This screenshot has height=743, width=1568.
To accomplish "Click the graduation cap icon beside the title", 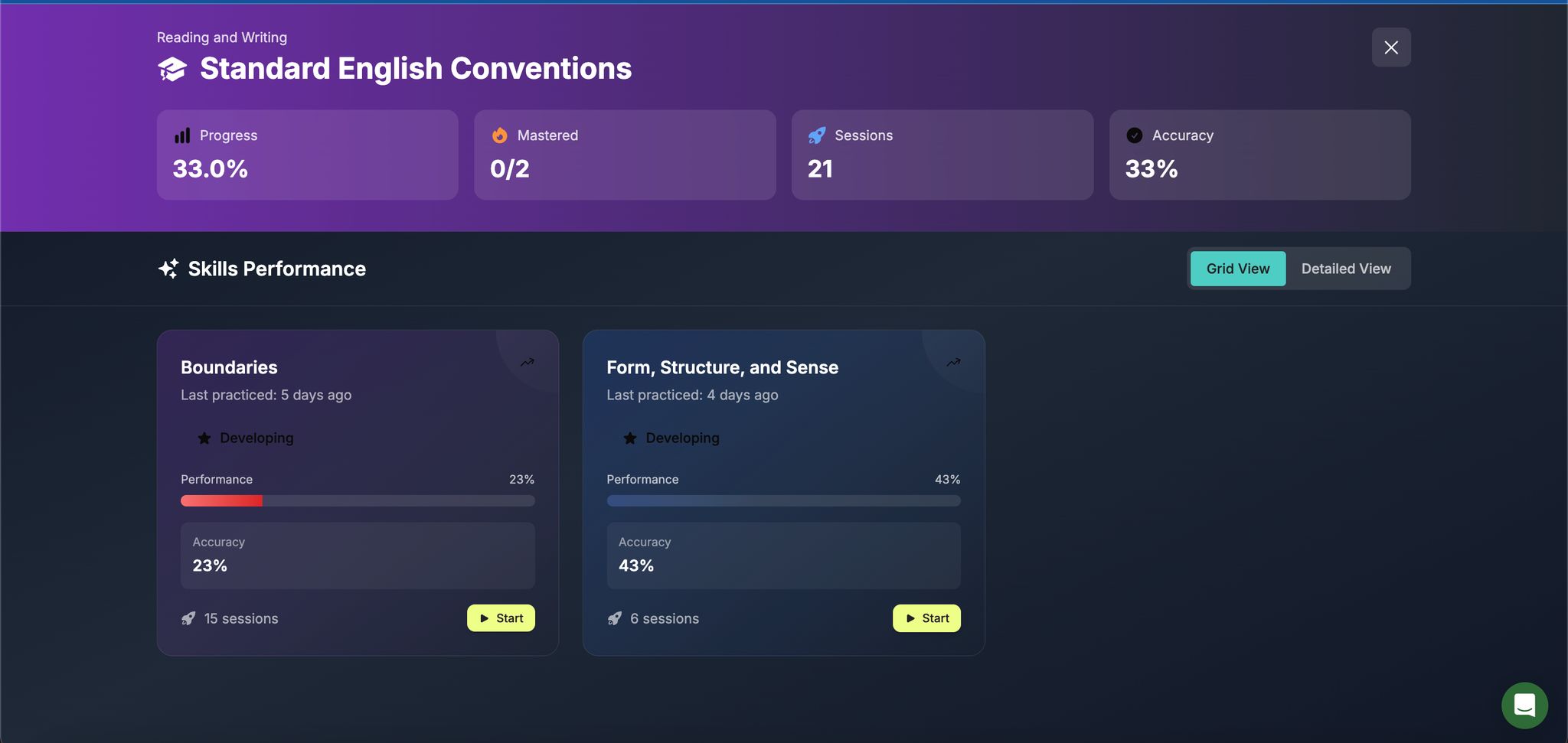I will (172, 70).
